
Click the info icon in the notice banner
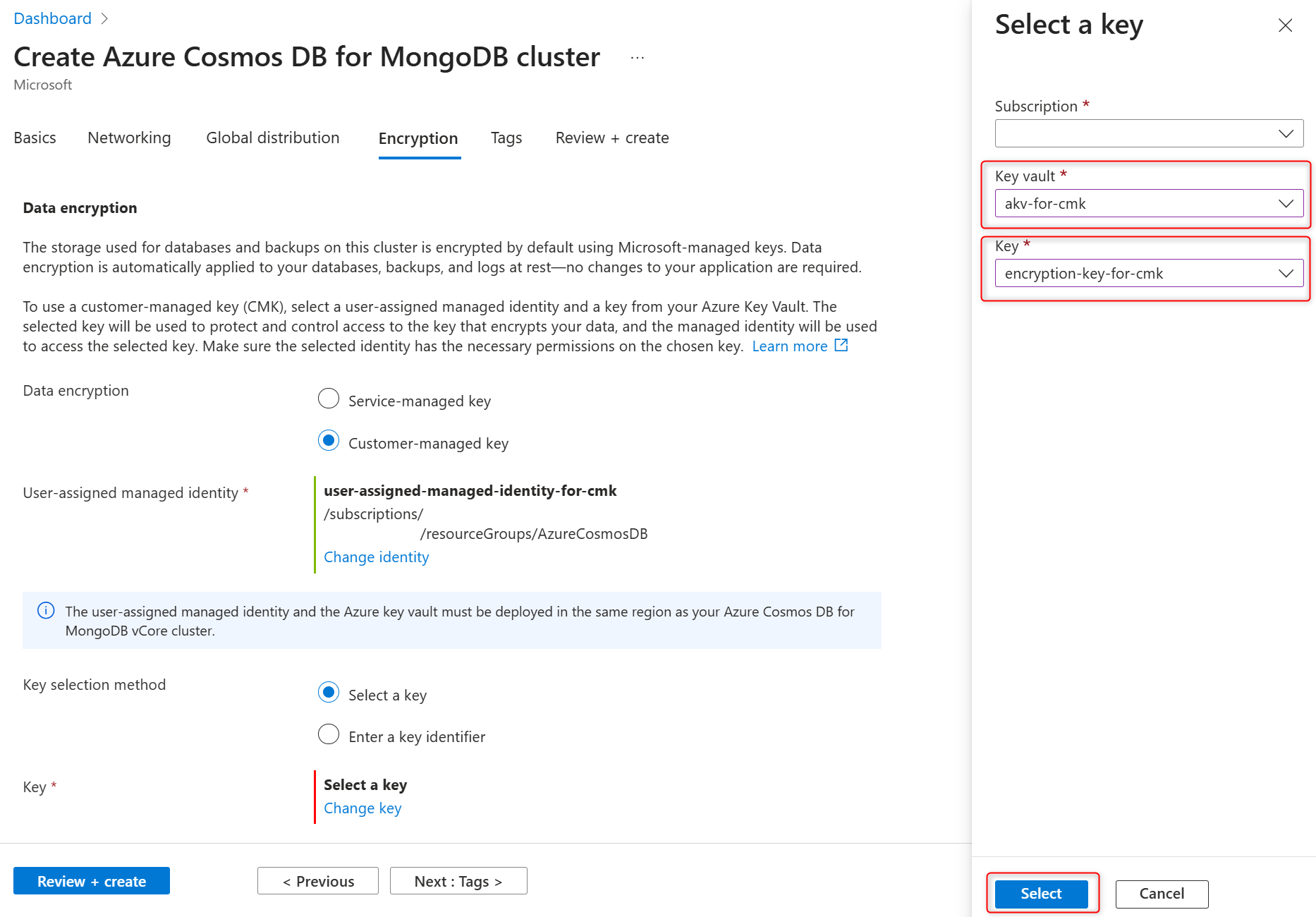pos(46,611)
